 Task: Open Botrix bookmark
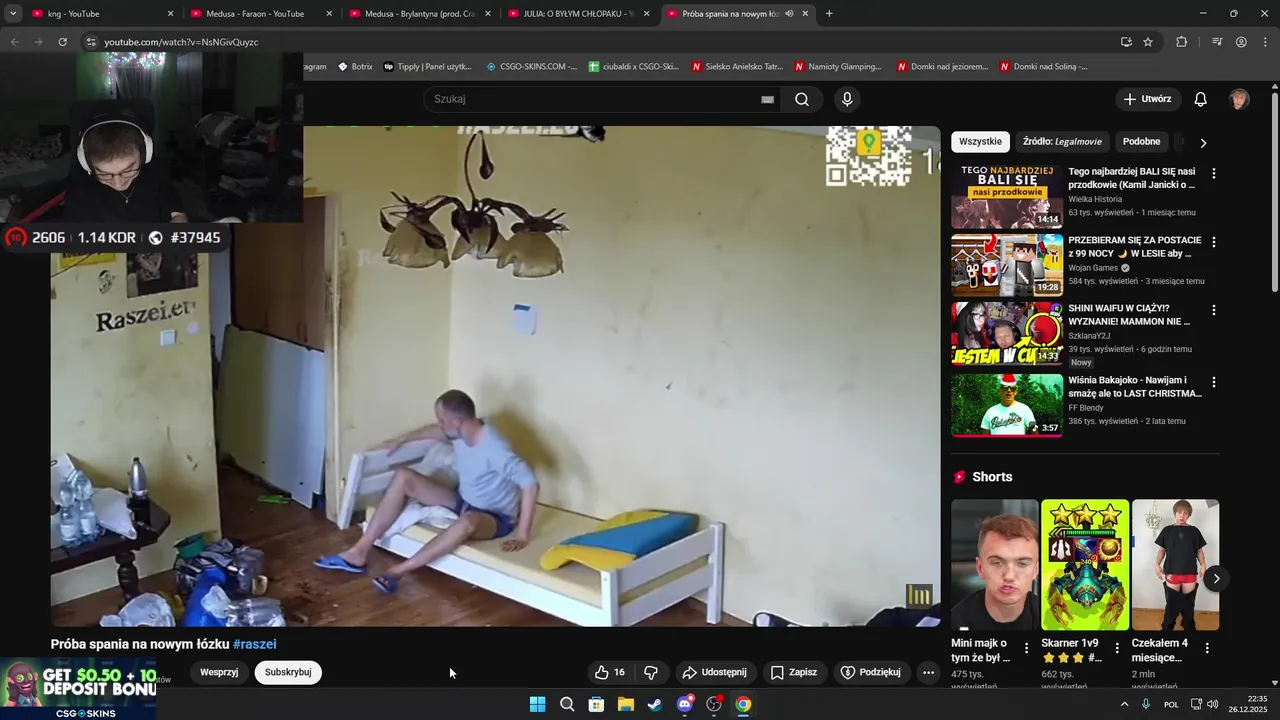pos(355,67)
